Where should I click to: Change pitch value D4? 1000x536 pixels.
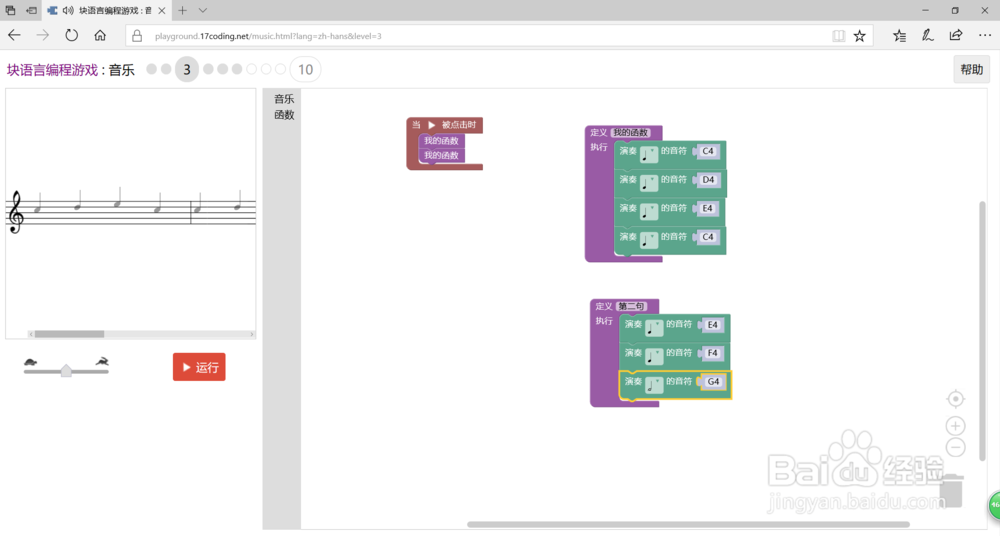pyautogui.click(x=708, y=180)
